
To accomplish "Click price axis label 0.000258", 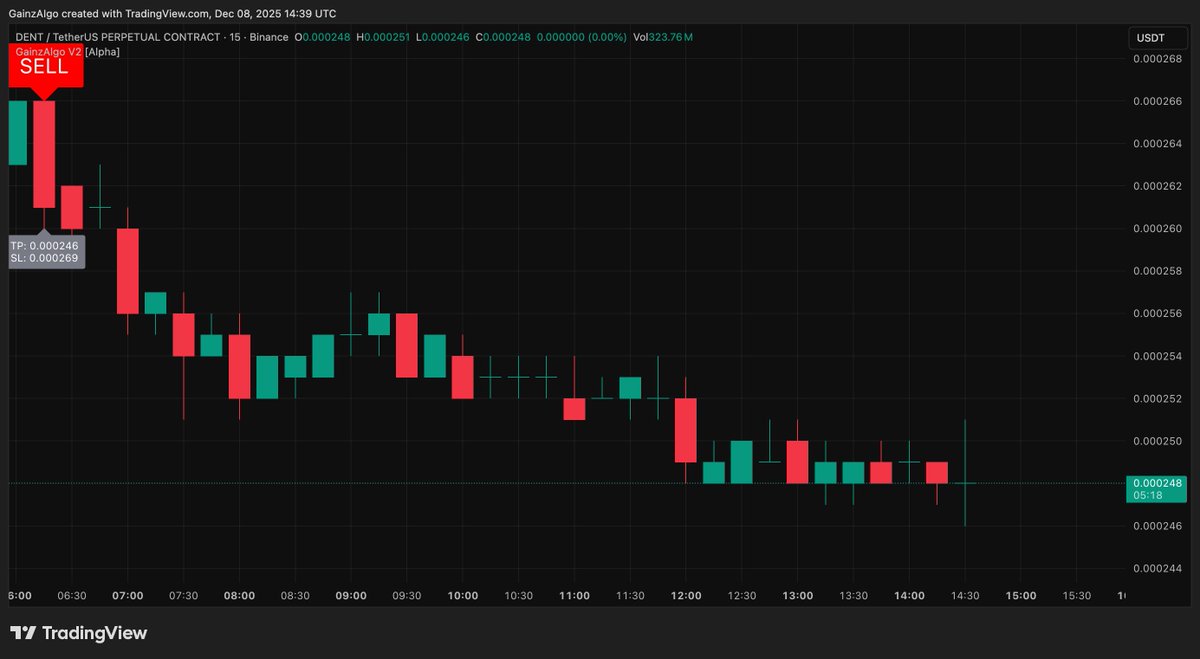I will coord(1157,271).
